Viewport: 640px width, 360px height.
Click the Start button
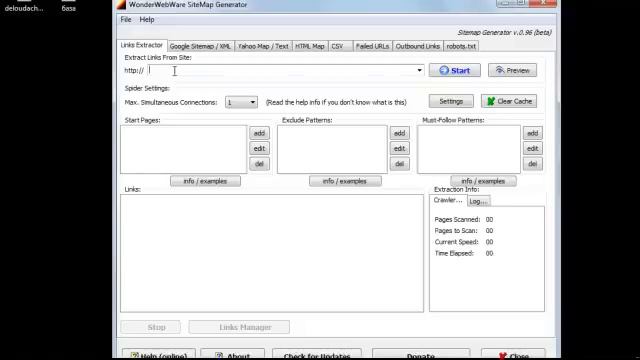pos(454,70)
